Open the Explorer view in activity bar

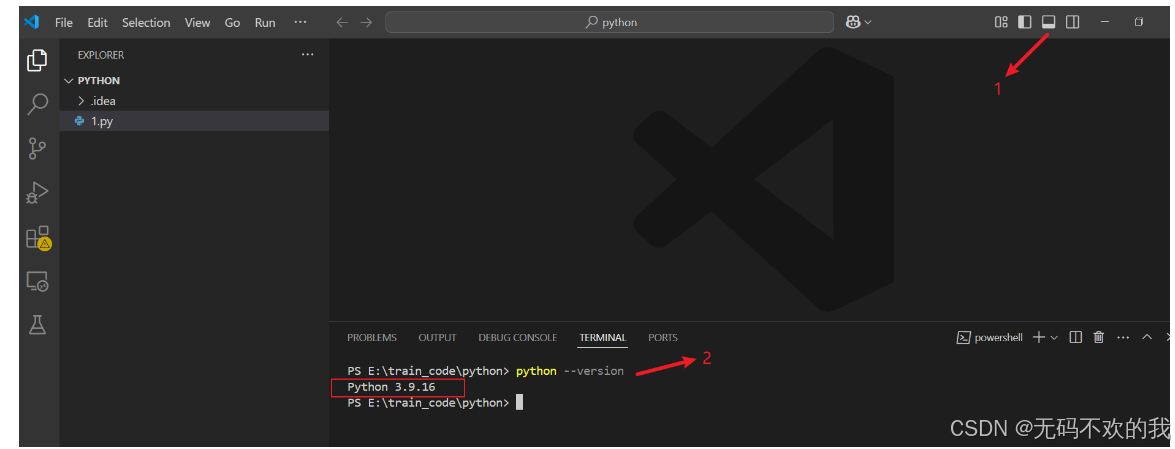point(37,61)
